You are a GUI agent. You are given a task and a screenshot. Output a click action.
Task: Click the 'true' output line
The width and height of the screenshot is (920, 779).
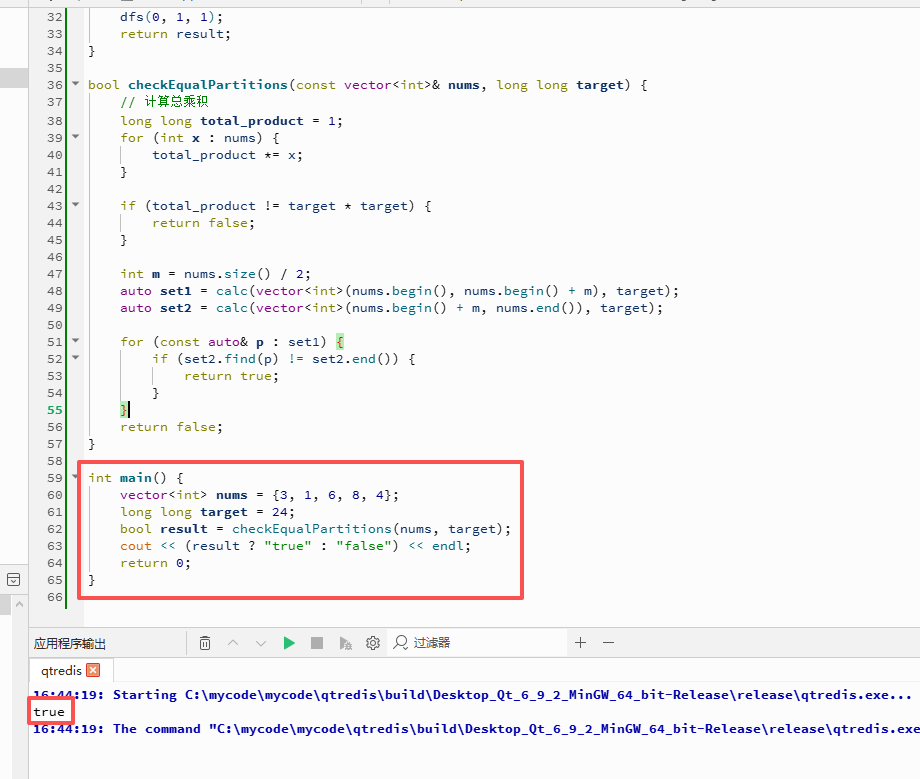point(49,712)
